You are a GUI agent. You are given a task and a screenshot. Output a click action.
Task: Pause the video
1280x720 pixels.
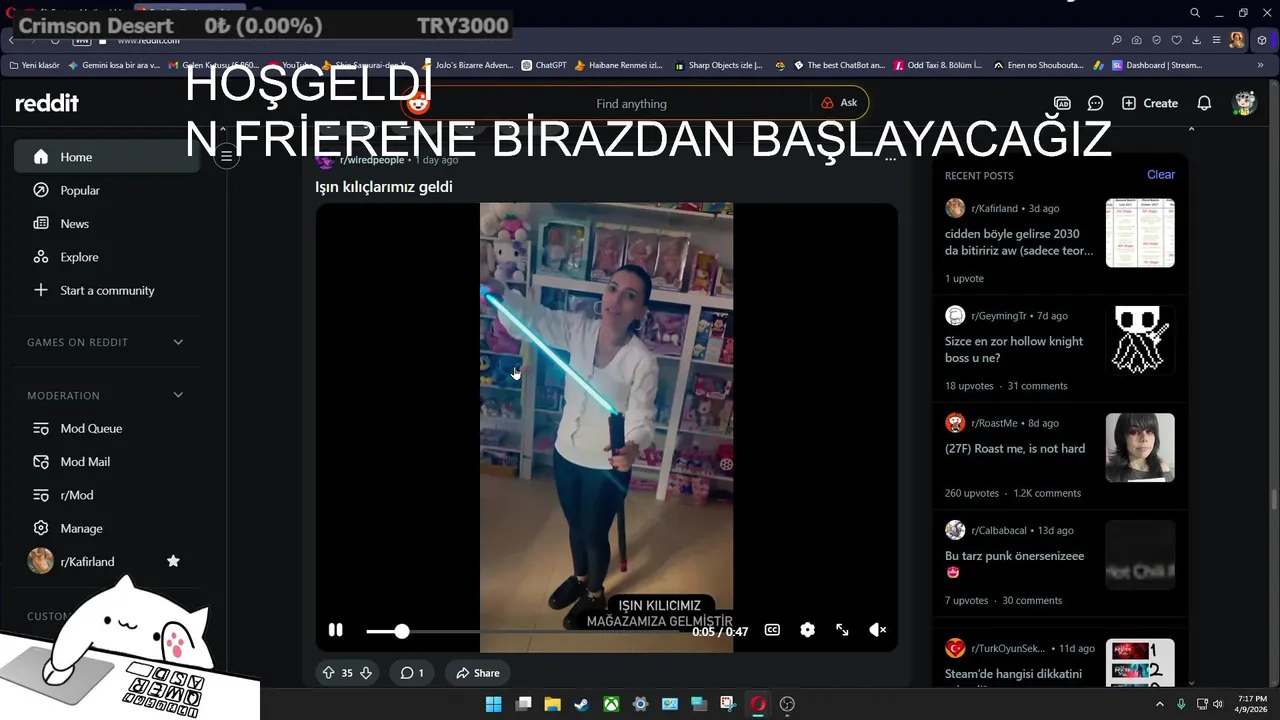336,630
